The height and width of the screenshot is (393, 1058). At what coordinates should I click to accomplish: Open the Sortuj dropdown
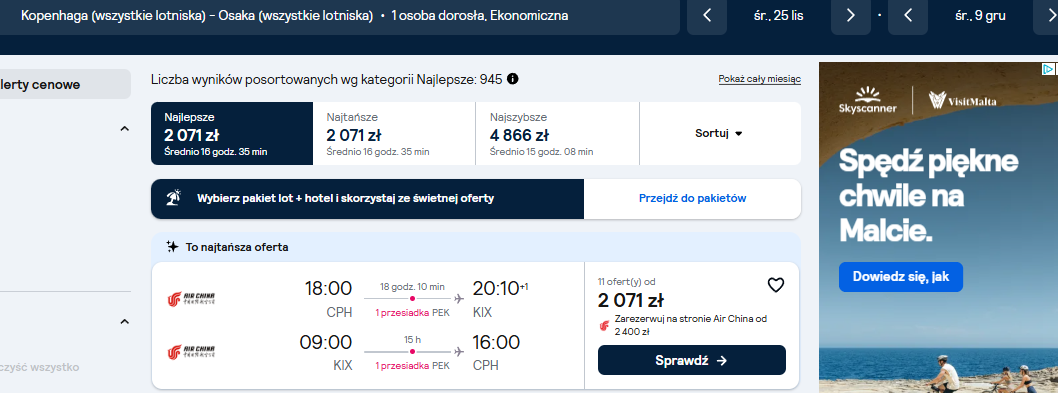pyautogui.click(x=719, y=134)
